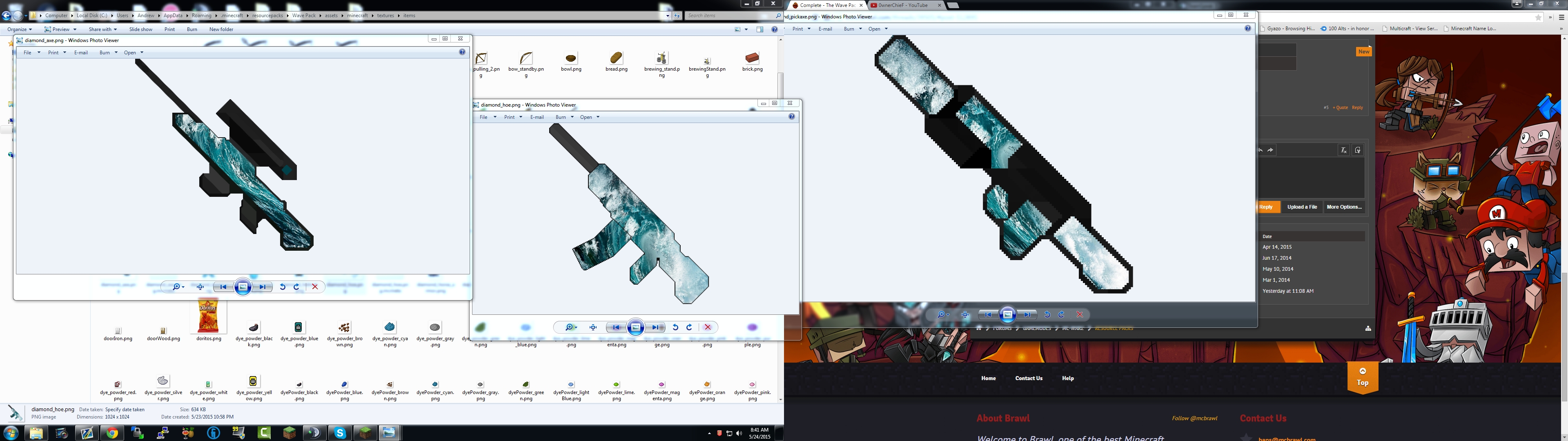This screenshot has height=441, width=1568.
Task: Expand Burn dropdown in diamond_hoe viewer
Action: point(563,117)
